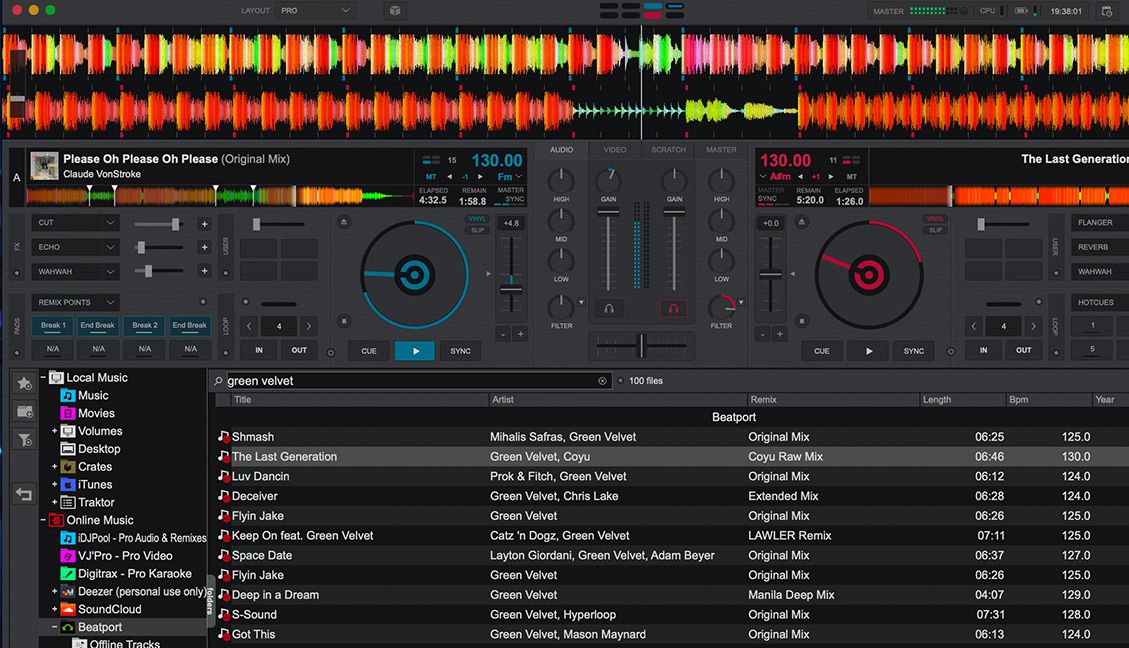Click the filter folder icon in the sidebar

(24, 439)
